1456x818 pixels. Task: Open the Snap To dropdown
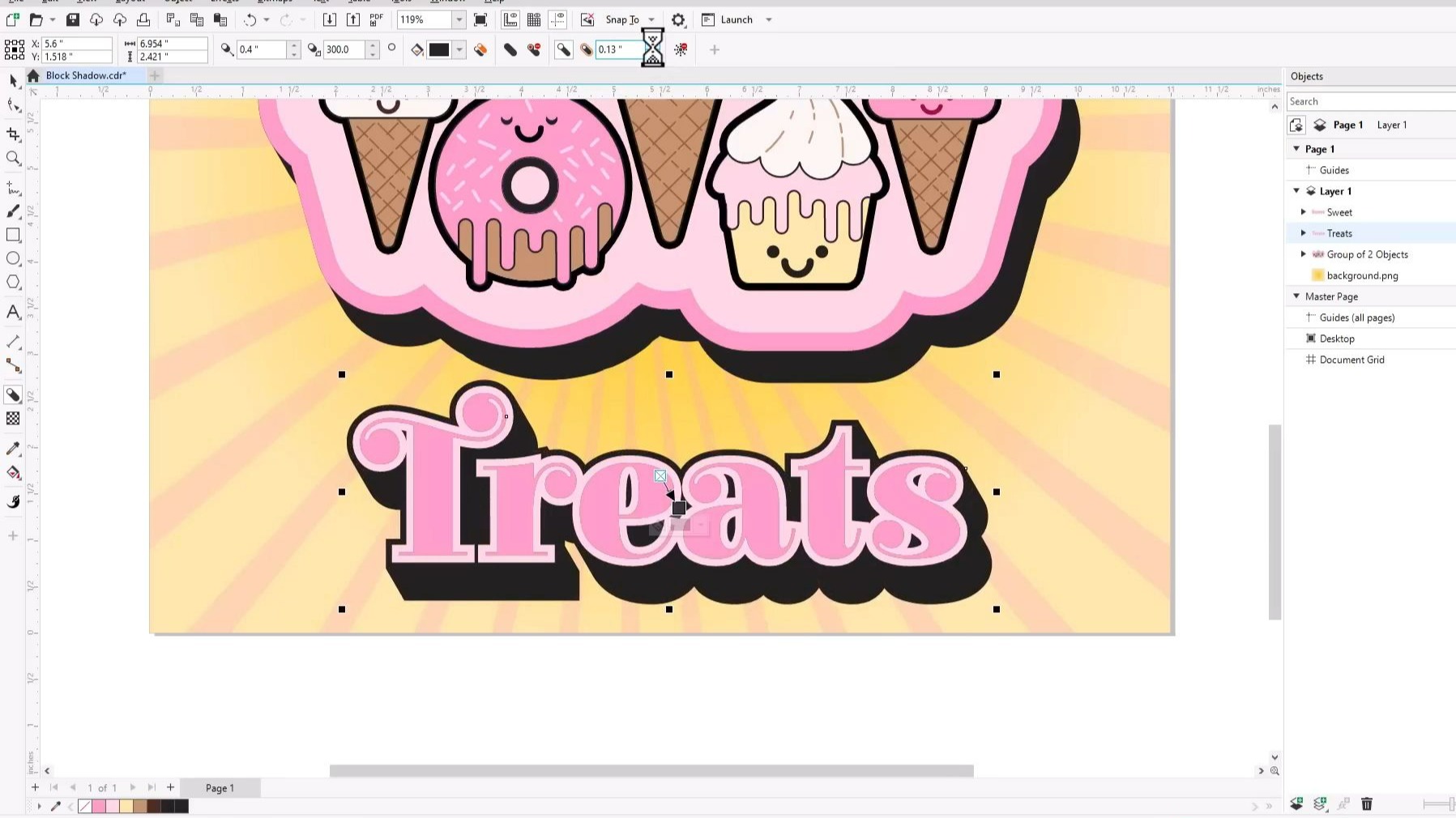(x=651, y=19)
